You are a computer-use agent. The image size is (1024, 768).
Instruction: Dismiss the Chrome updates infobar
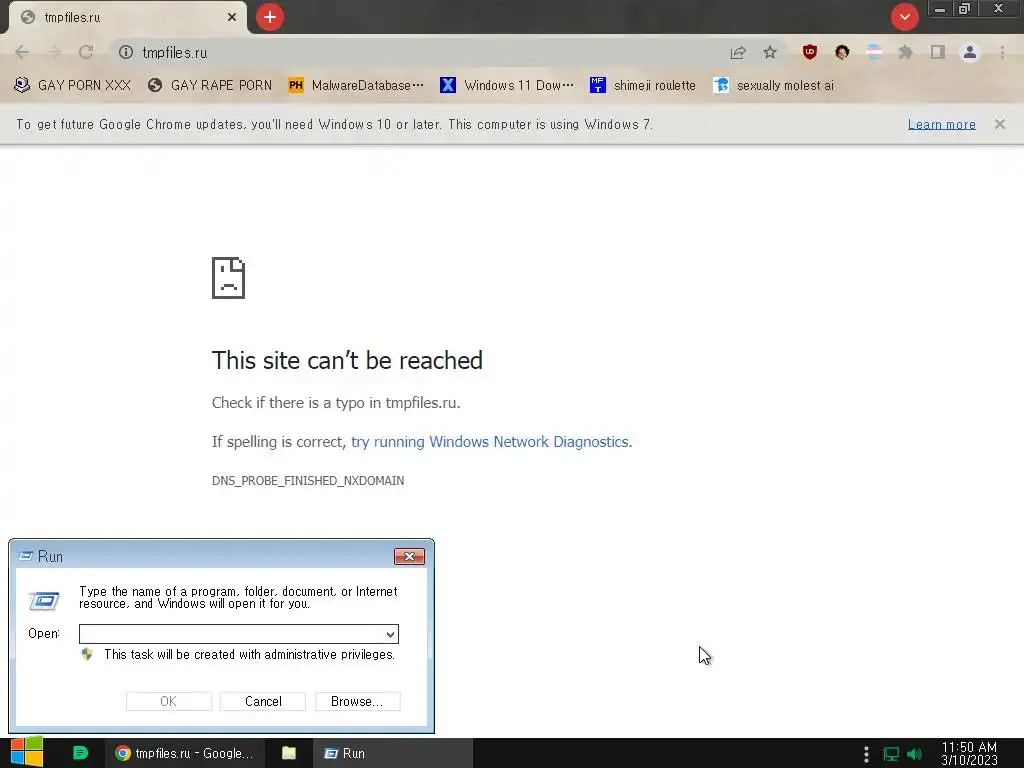tap(1000, 124)
